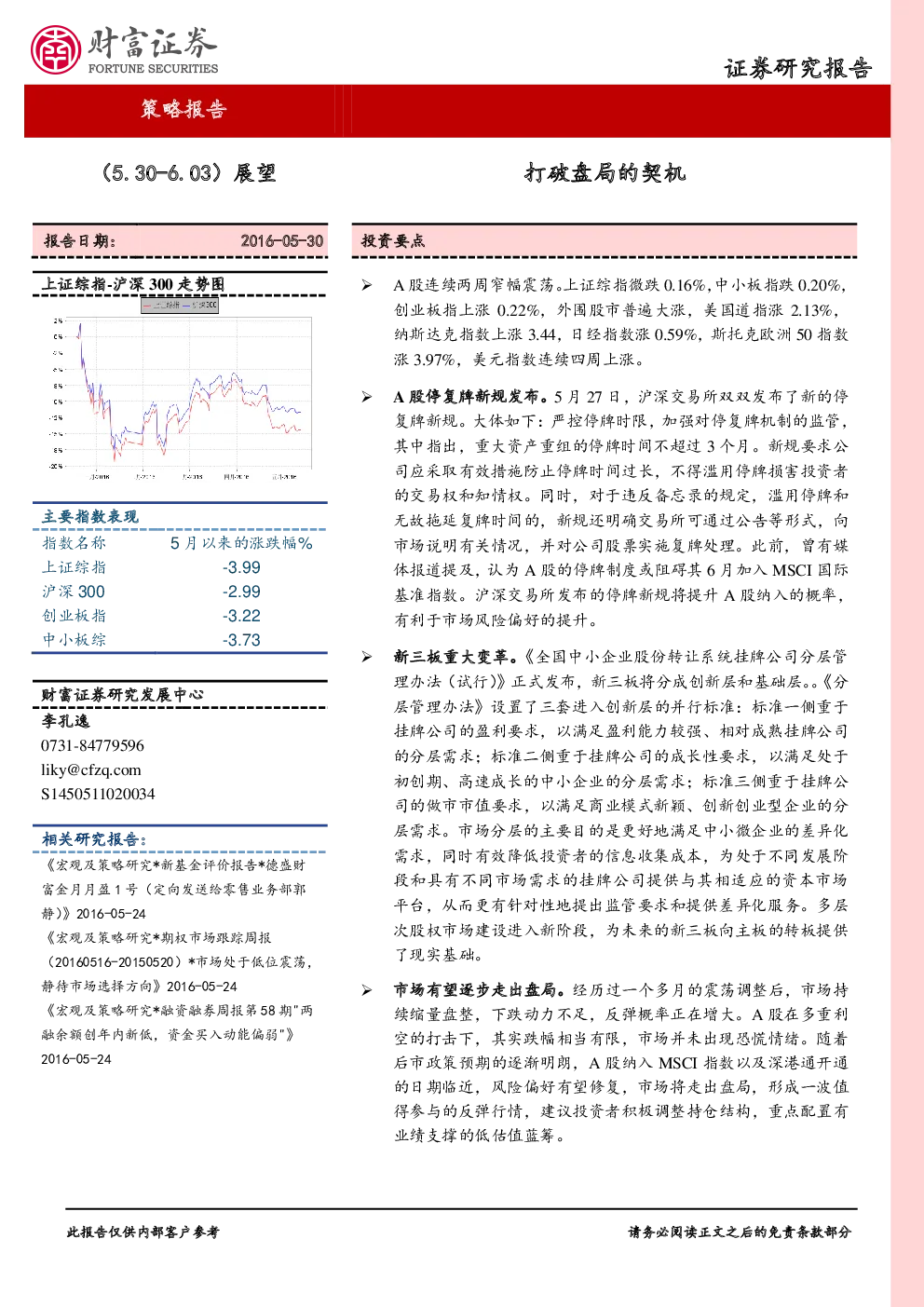
Task: Select the 证券研究报告 header title
Action: 798,68
